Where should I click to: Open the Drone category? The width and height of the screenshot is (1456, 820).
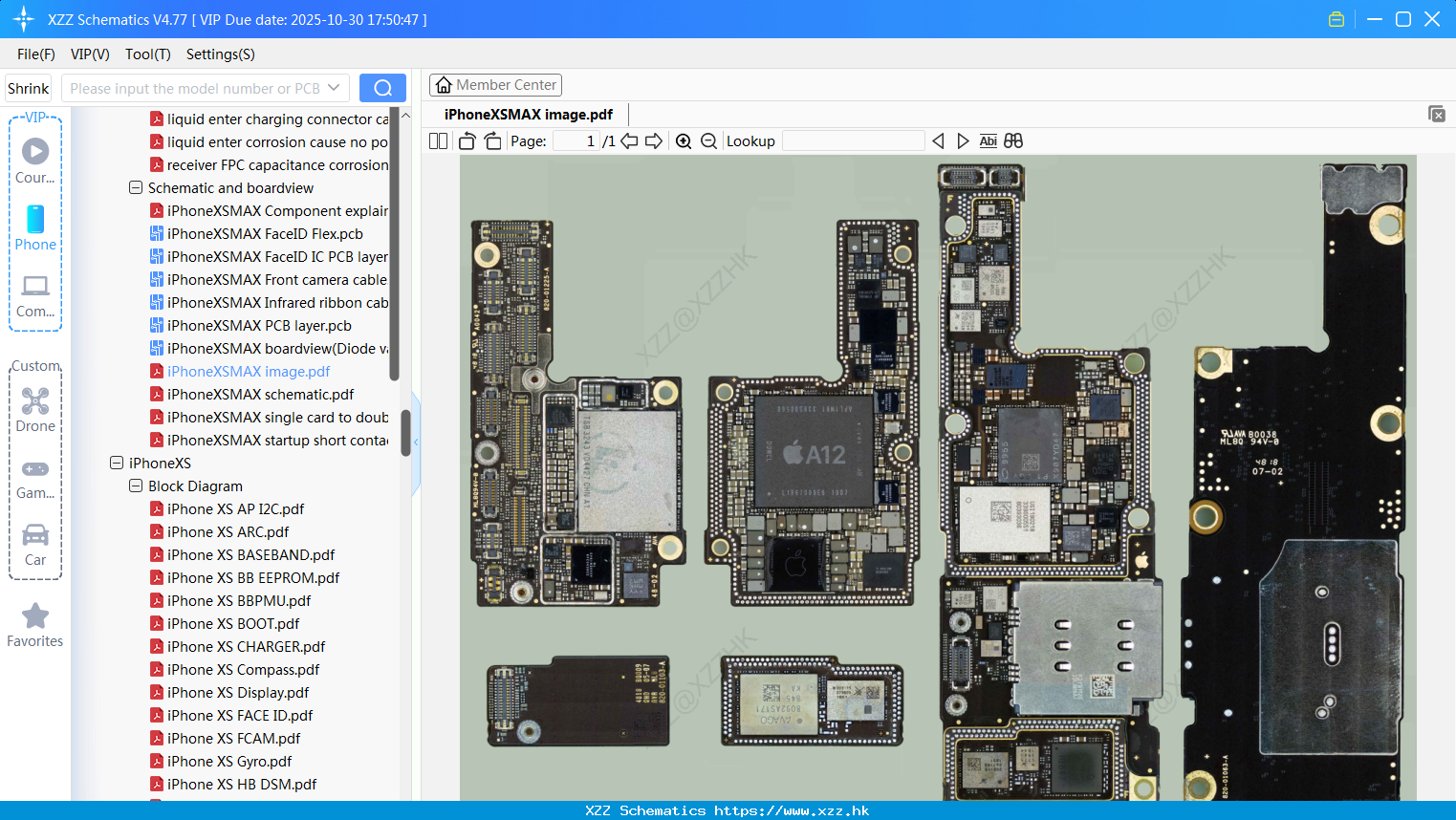click(x=35, y=410)
